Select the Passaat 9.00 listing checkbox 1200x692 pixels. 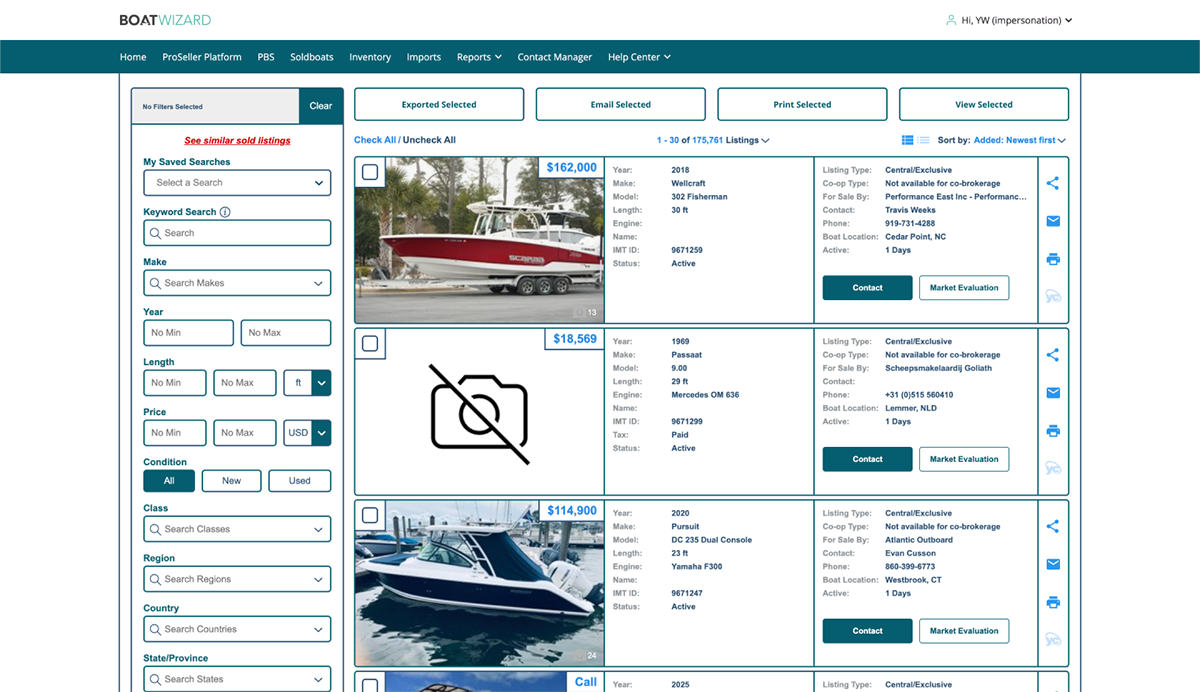[370, 343]
